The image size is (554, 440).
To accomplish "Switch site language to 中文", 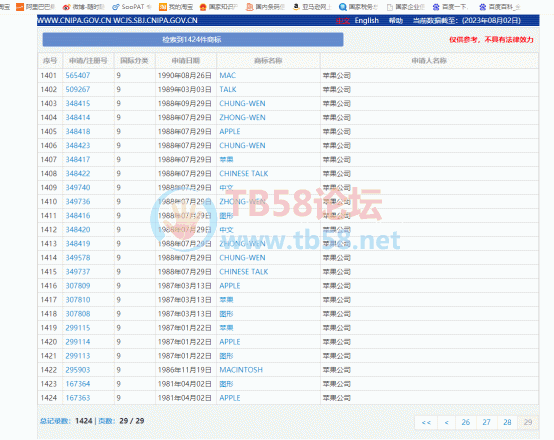I will pos(342,20).
